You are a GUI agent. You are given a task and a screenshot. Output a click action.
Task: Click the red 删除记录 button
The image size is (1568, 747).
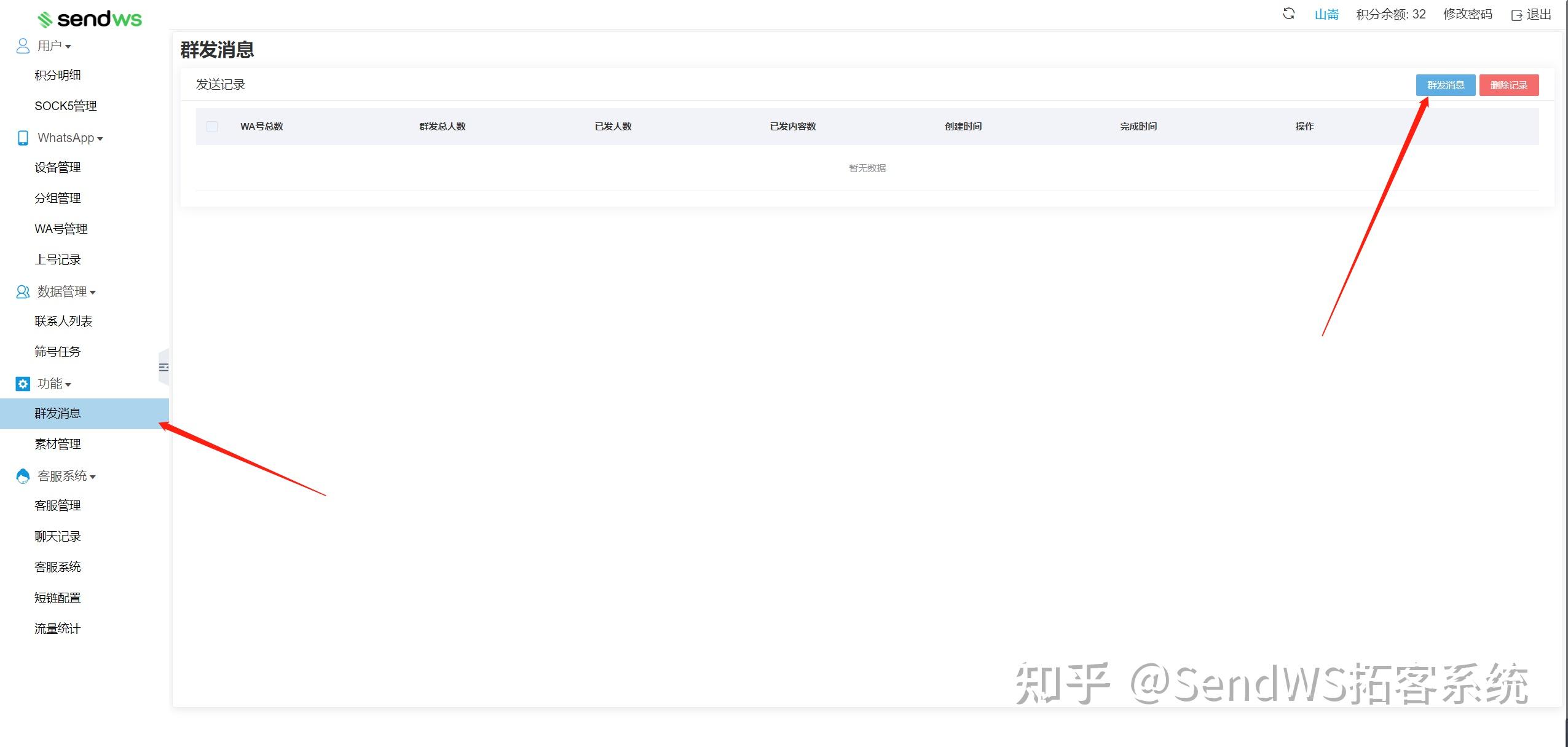1508,85
